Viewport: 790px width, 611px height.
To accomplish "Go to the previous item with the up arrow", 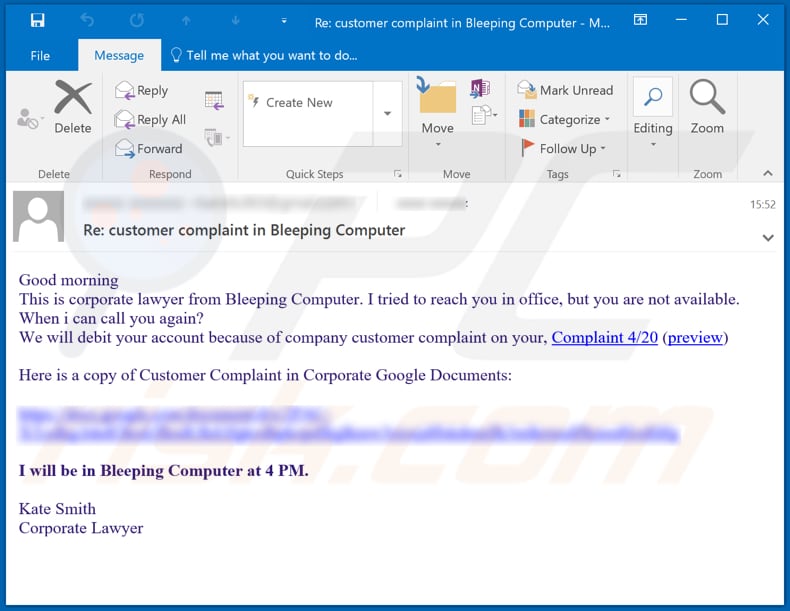I will tap(186, 21).
